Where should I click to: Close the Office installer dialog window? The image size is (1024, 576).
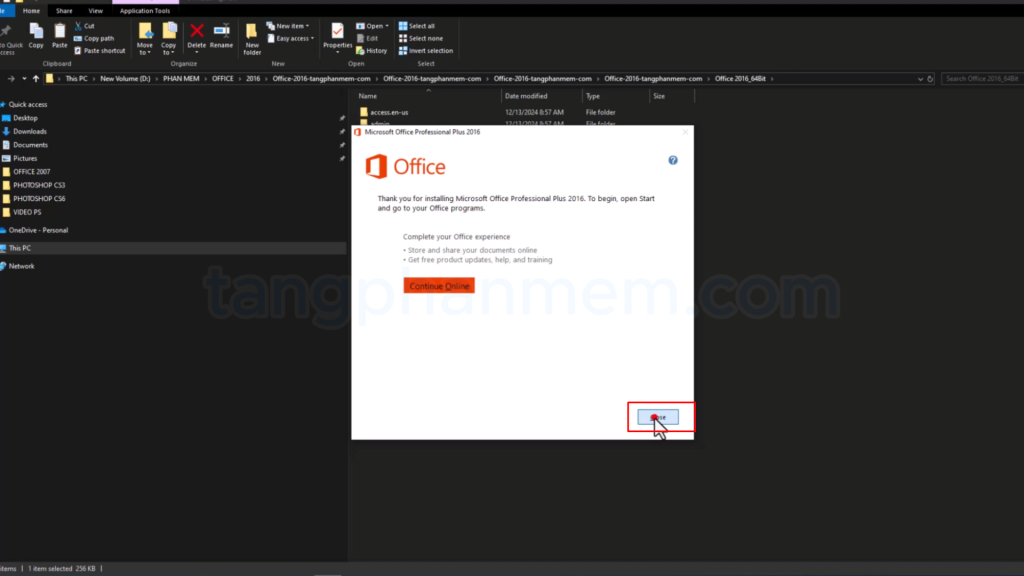point(685,132)
